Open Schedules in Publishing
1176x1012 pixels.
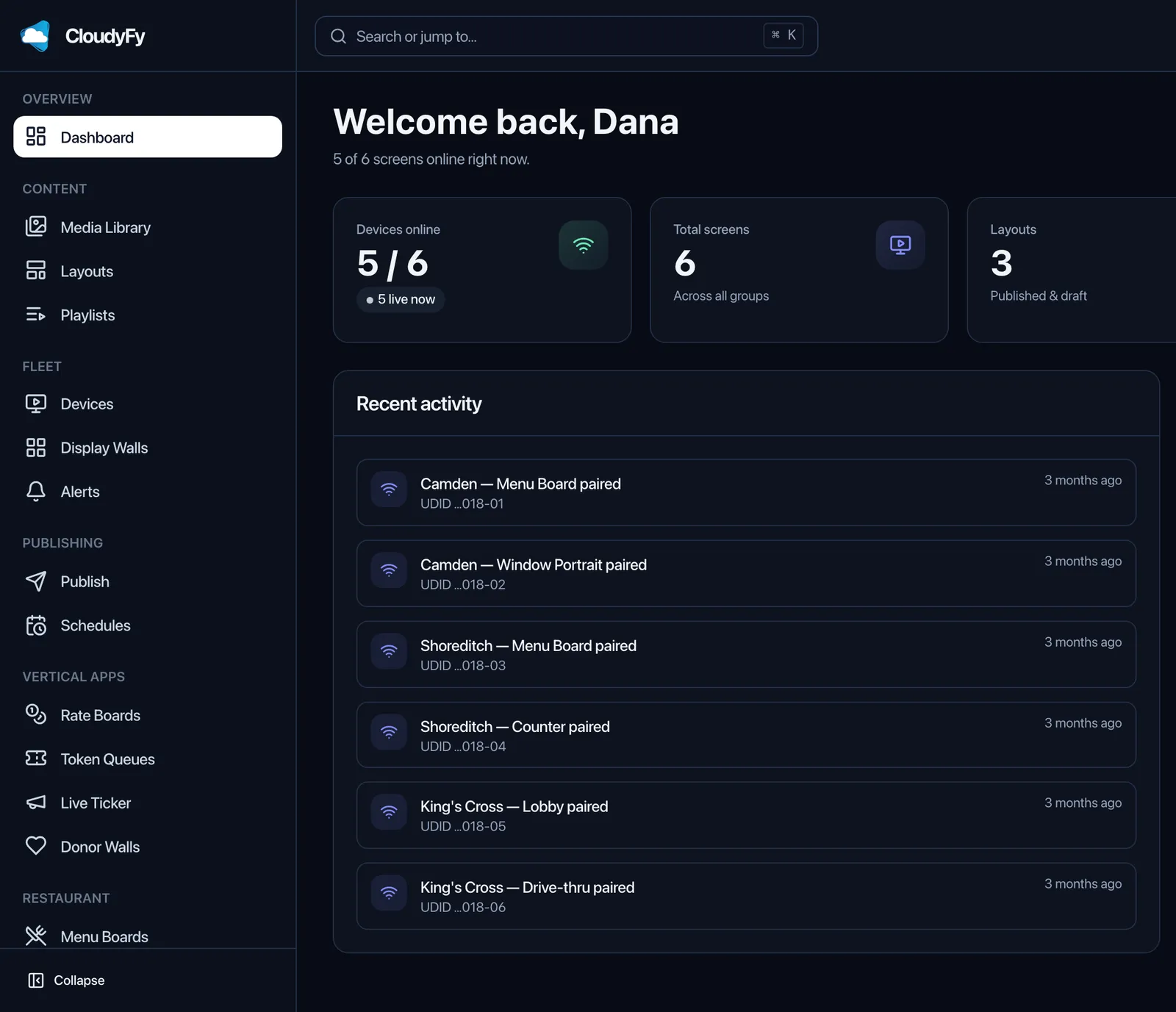148,625
